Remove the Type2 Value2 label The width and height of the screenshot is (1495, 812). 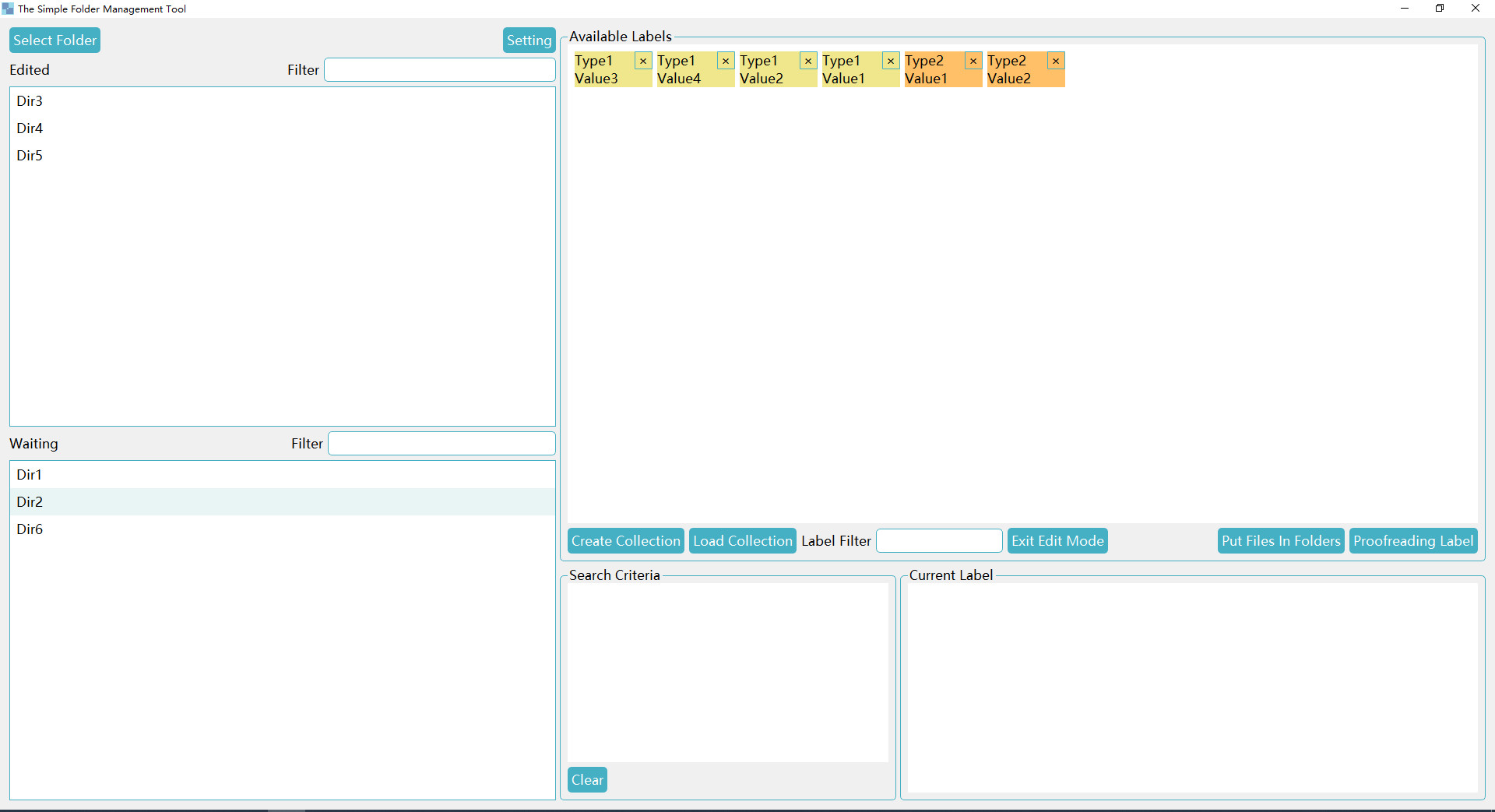(x=1056, y=61)
